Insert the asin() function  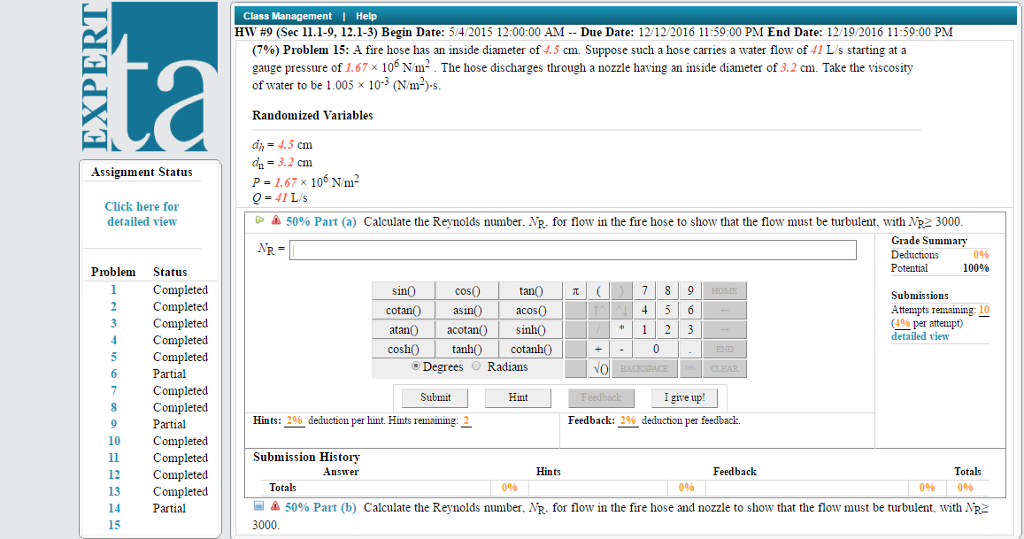tap(467, 310)
